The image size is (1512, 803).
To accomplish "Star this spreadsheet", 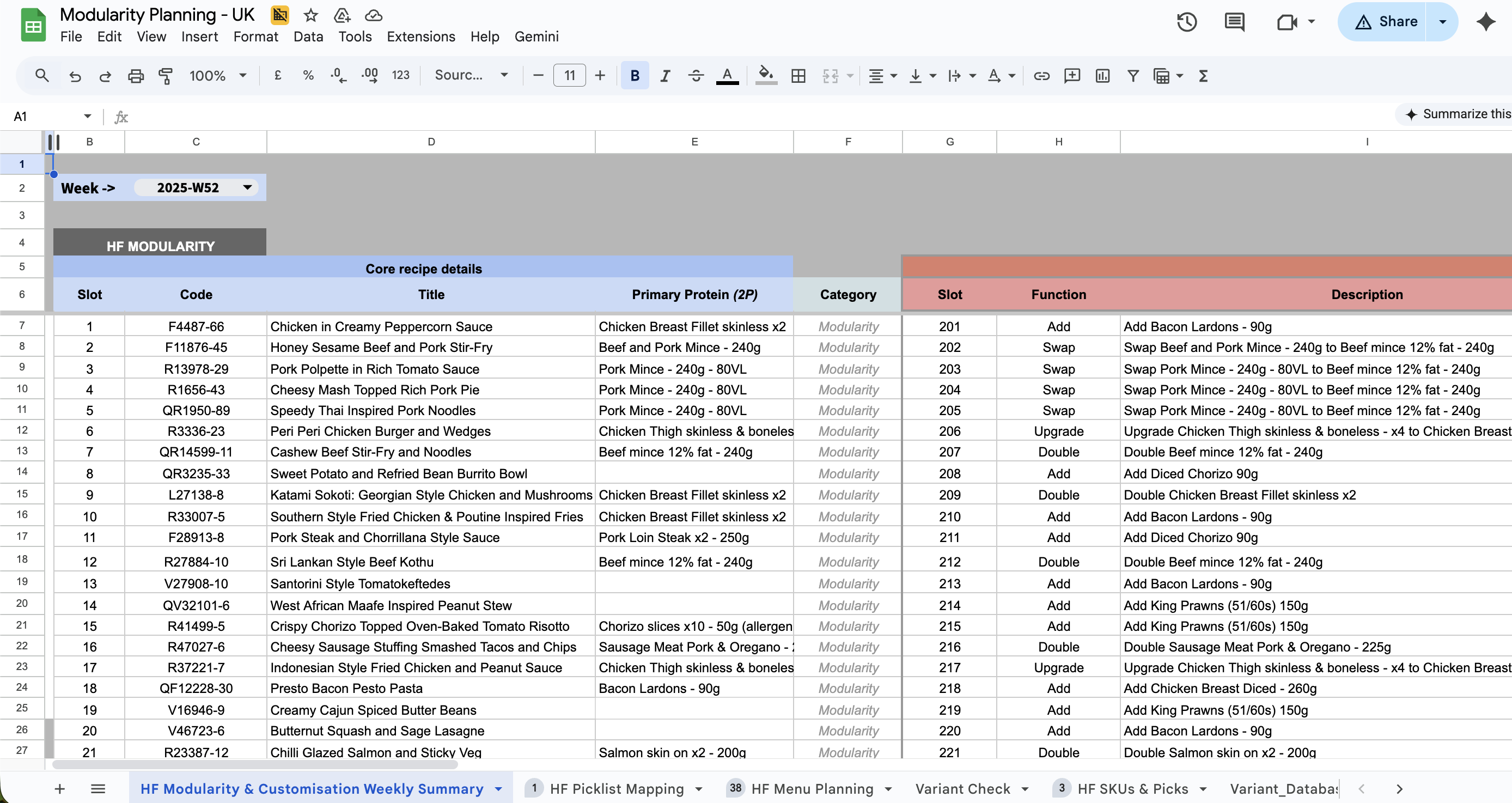I will point(310,15).
